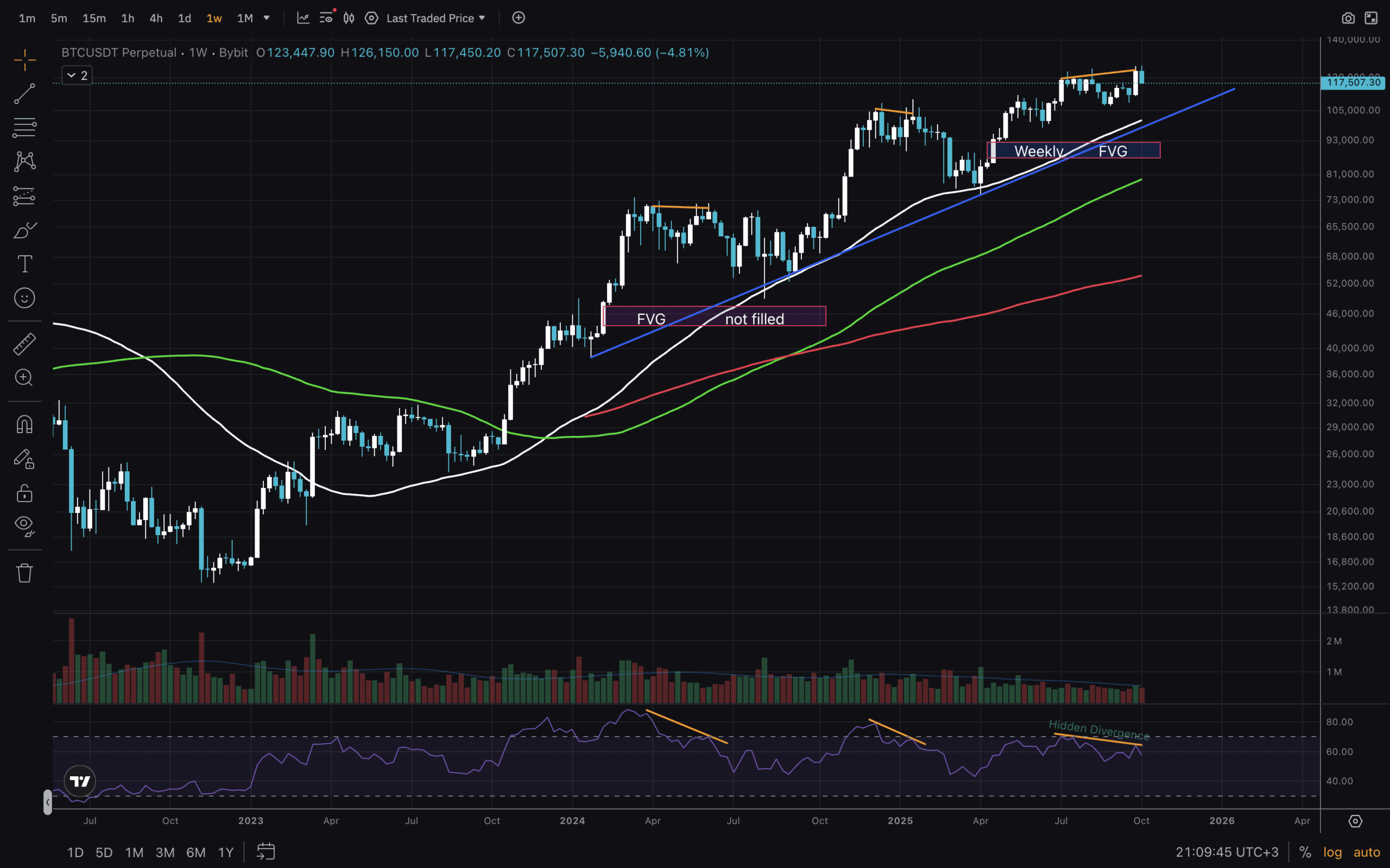The image size is (1390, 868).
Task: Click the current price label 117,507.30
Action: click(1353, 83)
